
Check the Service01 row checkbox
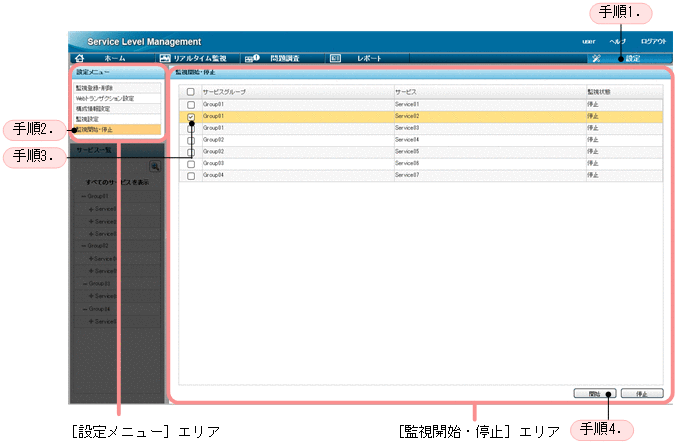coord(191,105)
